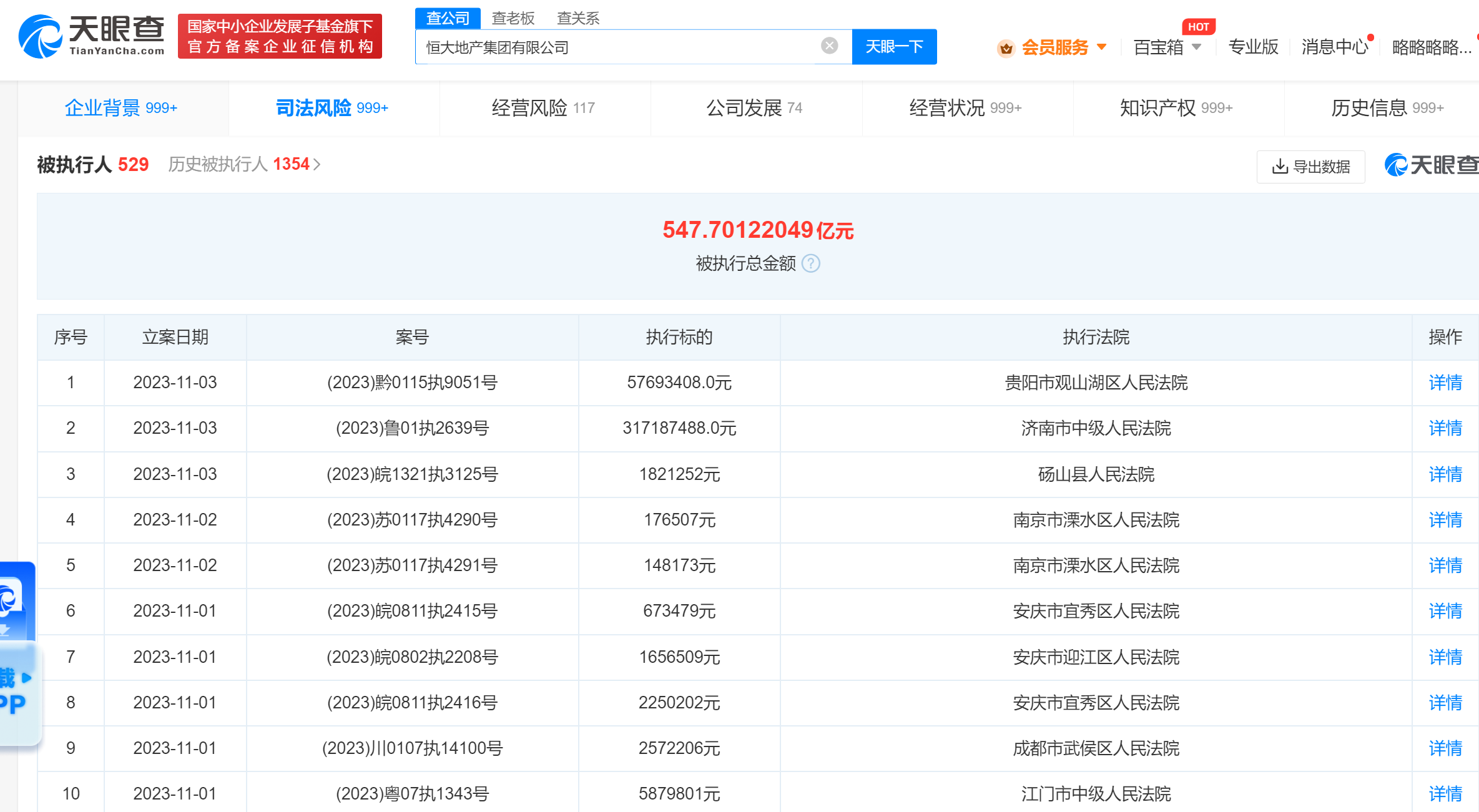Click the 被执行人 529 heading
The width and height of the screenshot is (1479, 812).
coord(93,164)
